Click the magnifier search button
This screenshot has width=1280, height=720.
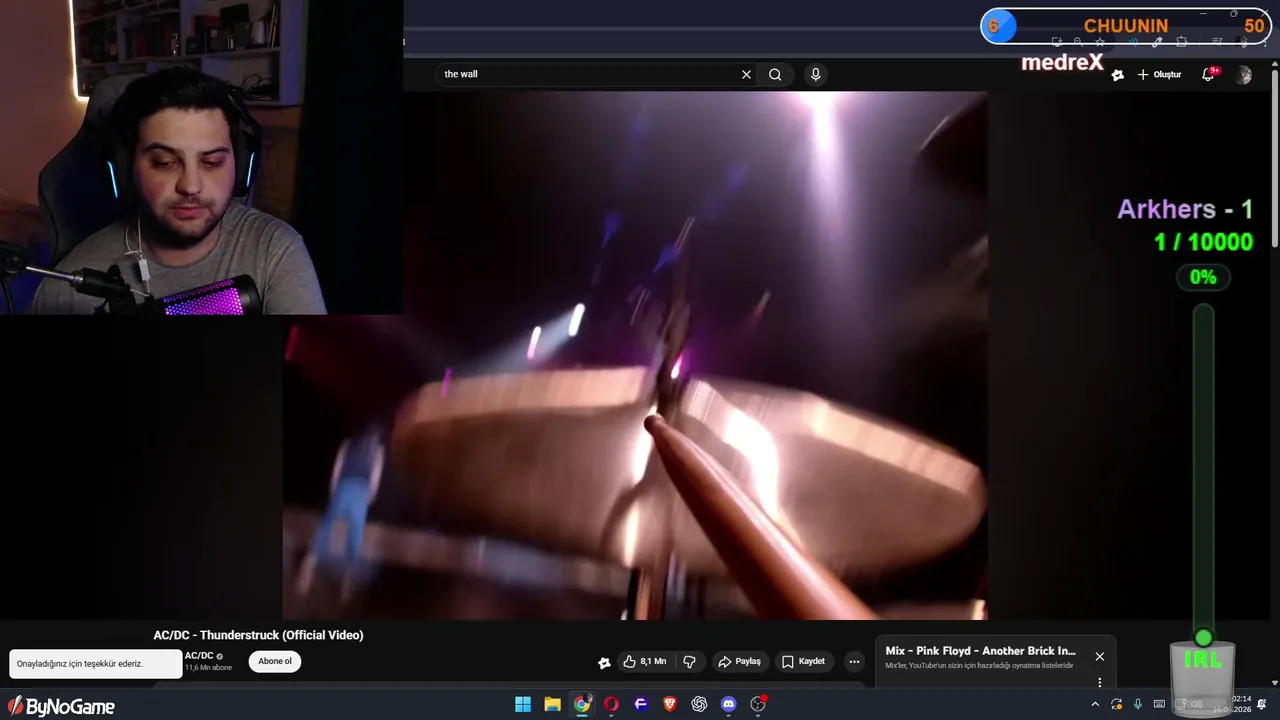click(775, 74)
